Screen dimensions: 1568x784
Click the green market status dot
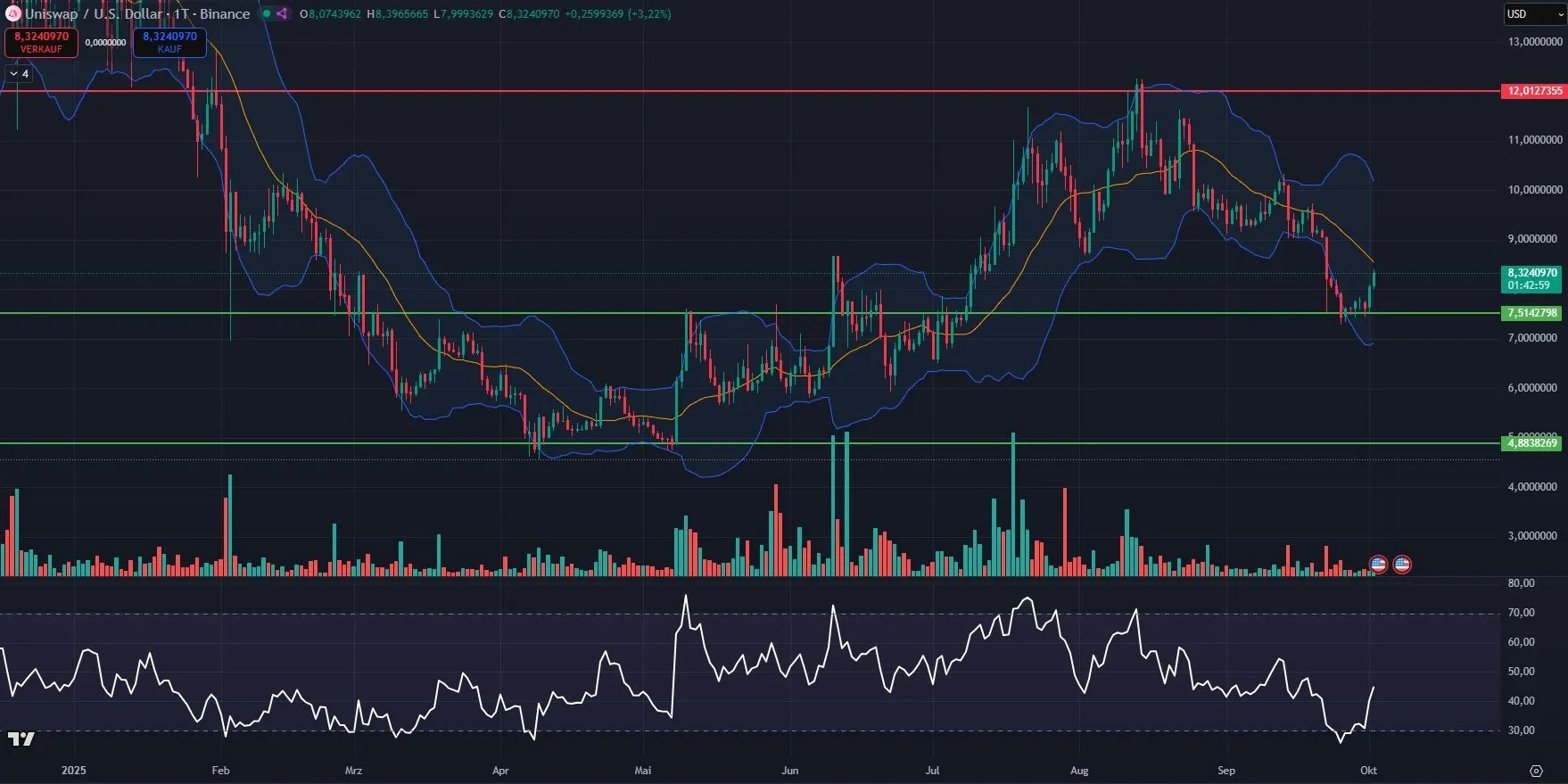click(x=266, y=13)
